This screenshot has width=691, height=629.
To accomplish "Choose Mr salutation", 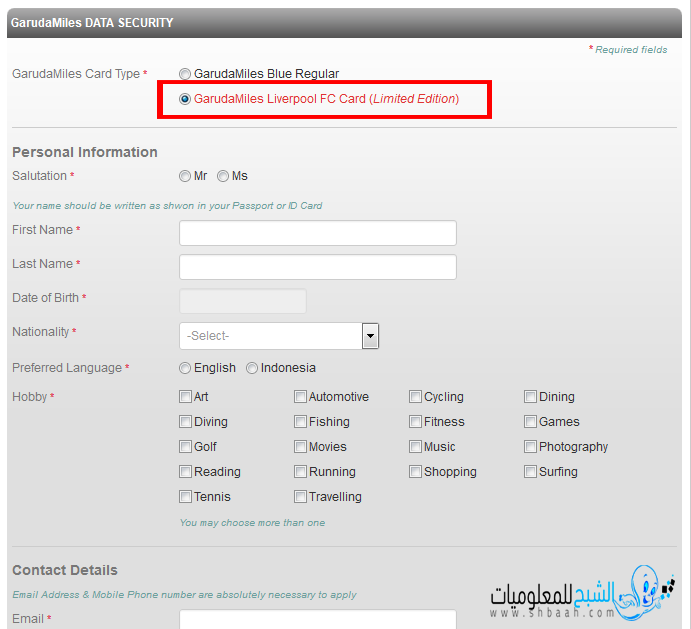I will click(185, 176).
